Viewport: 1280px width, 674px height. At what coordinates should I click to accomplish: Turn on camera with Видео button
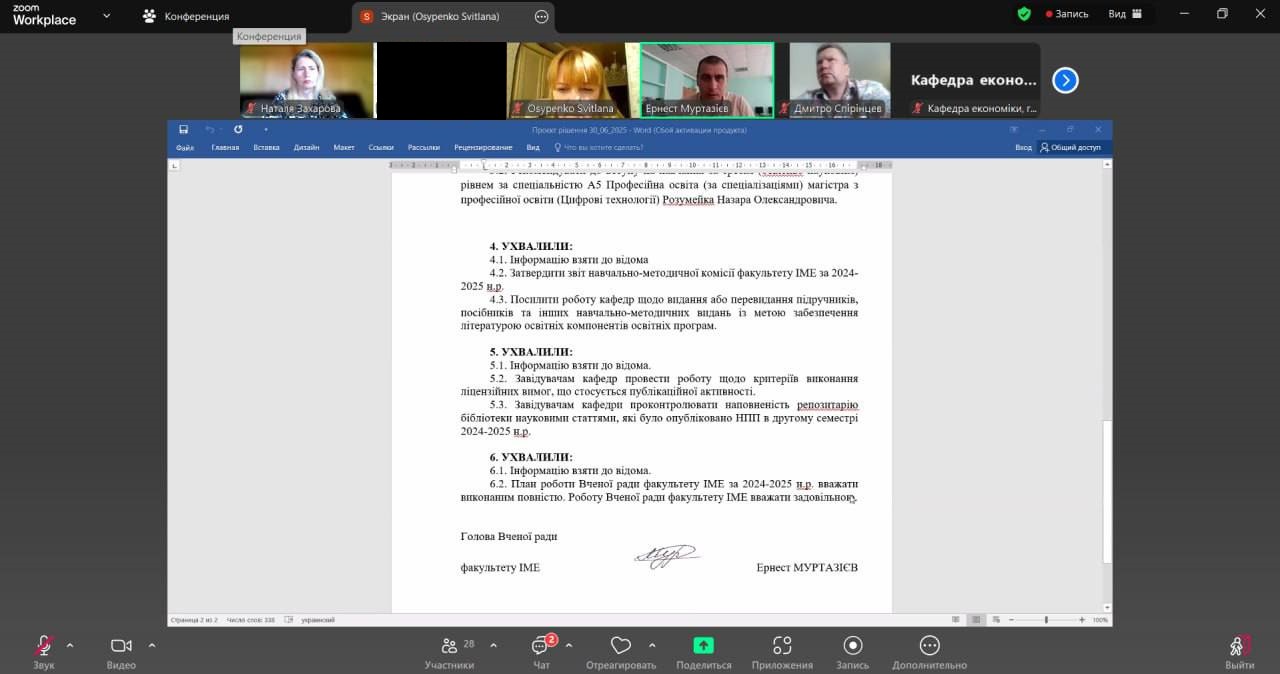click(x=121, y=646)
